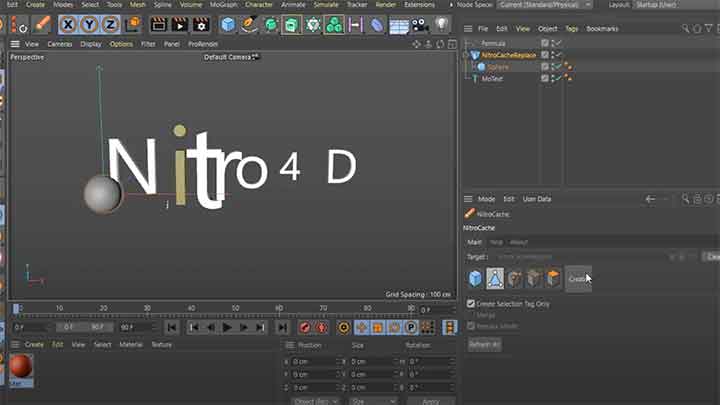Select the Sphere object in Object Manager
The height and width of the screenshot is (405, 720).
[x=498, y=67]
